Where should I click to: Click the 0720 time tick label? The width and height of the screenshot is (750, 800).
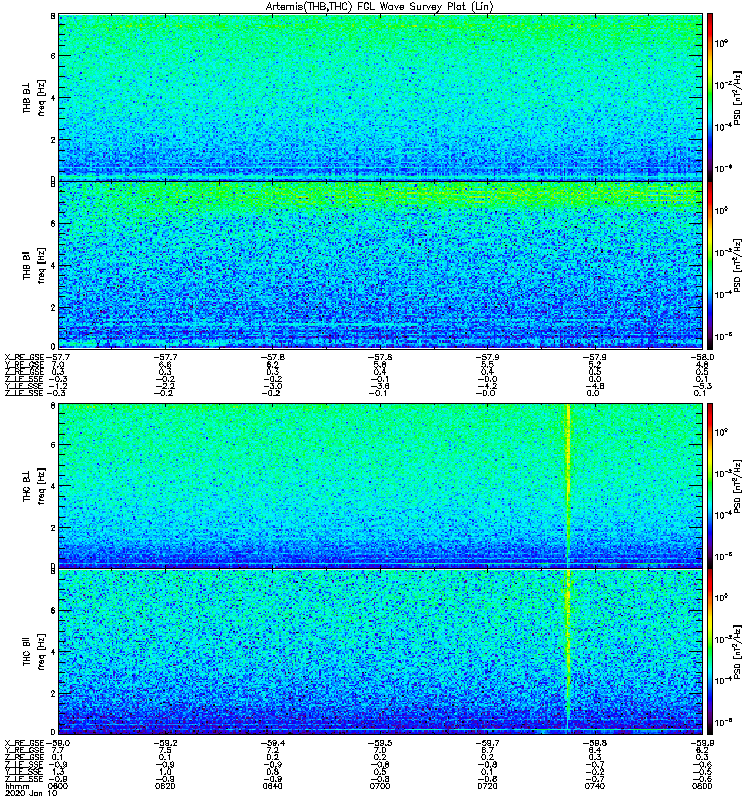click(488, 786)
